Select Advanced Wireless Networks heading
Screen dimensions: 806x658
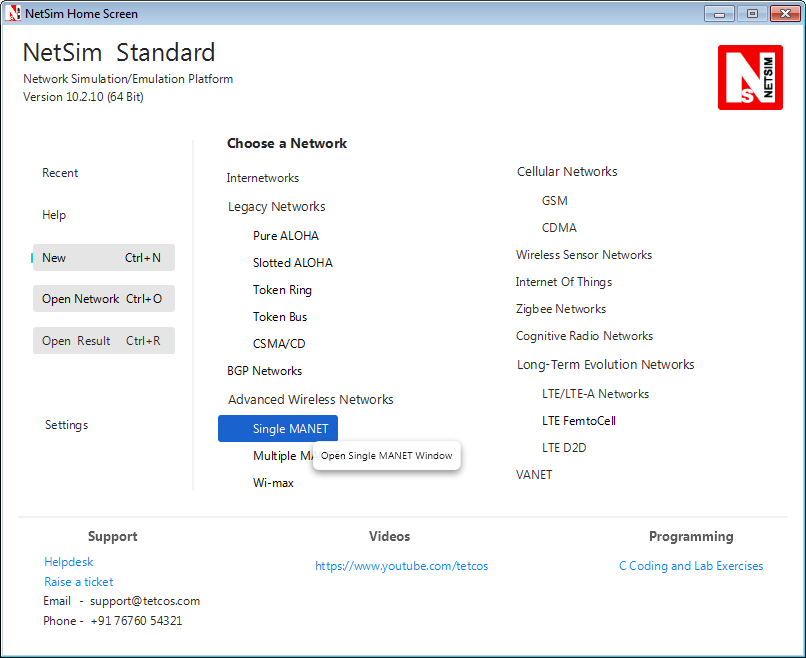(310, 399)
